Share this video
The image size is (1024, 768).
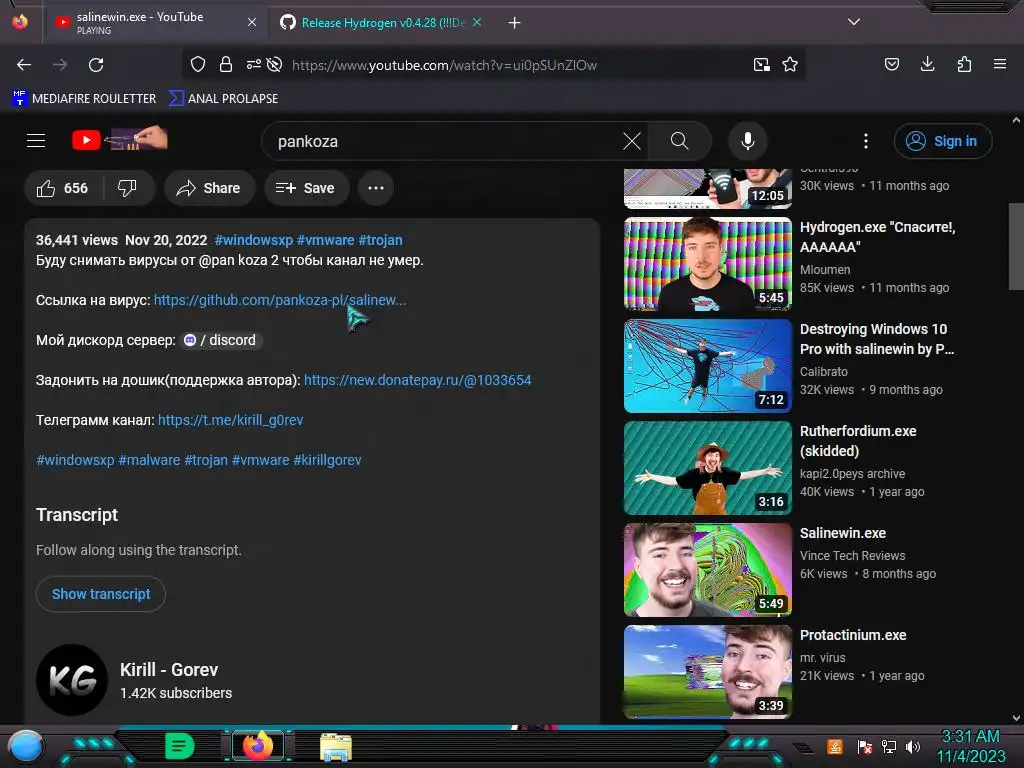click(209, 188)
